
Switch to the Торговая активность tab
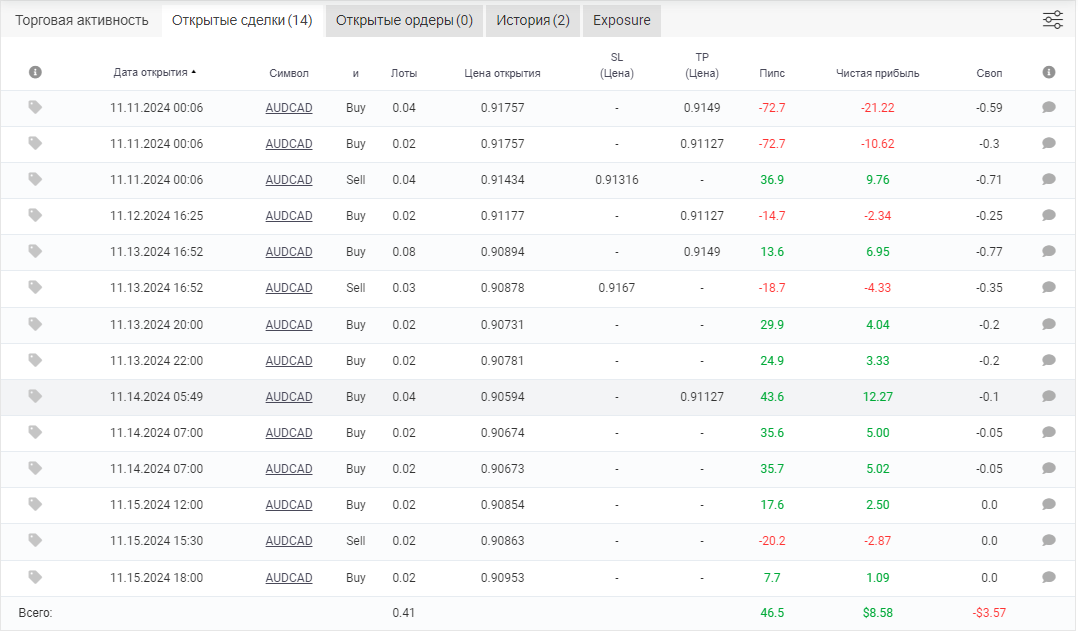[x=82, y=21]
